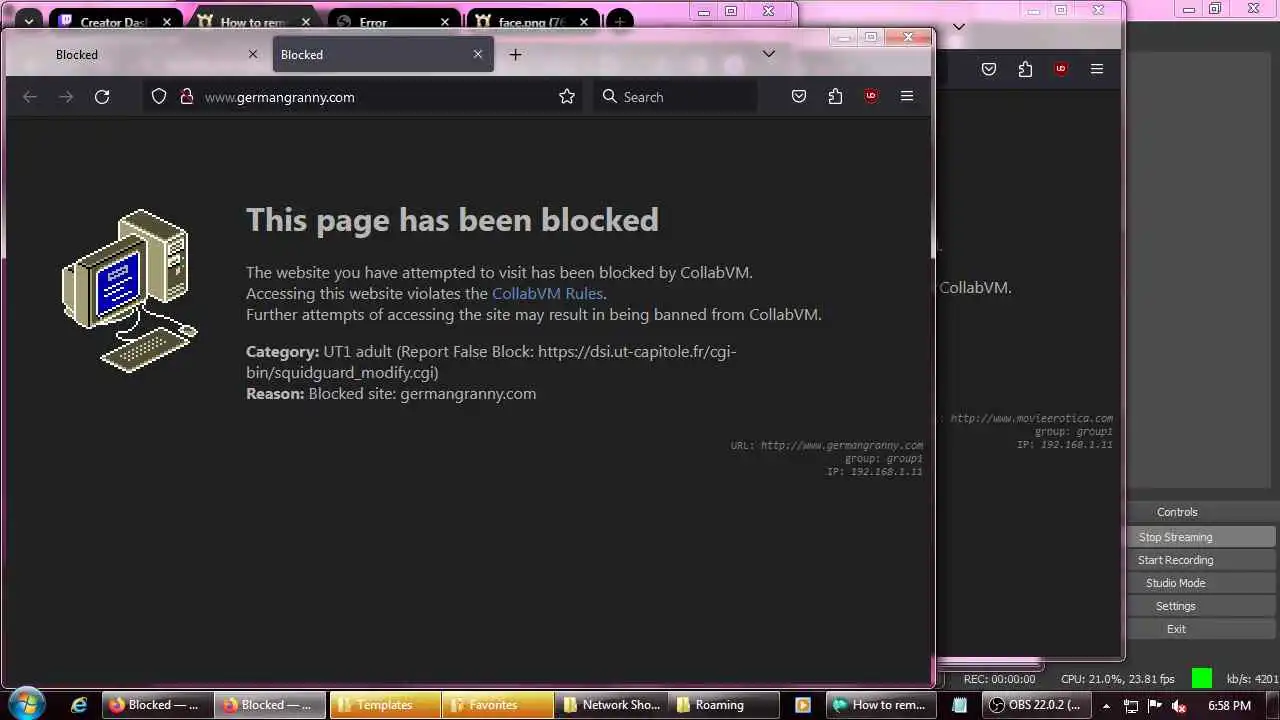This screenshot has height=720, width=1280.
Task: Click the OBS CPU 21.0%, 23.81 fps status
Action: (x=1118, y=679)
